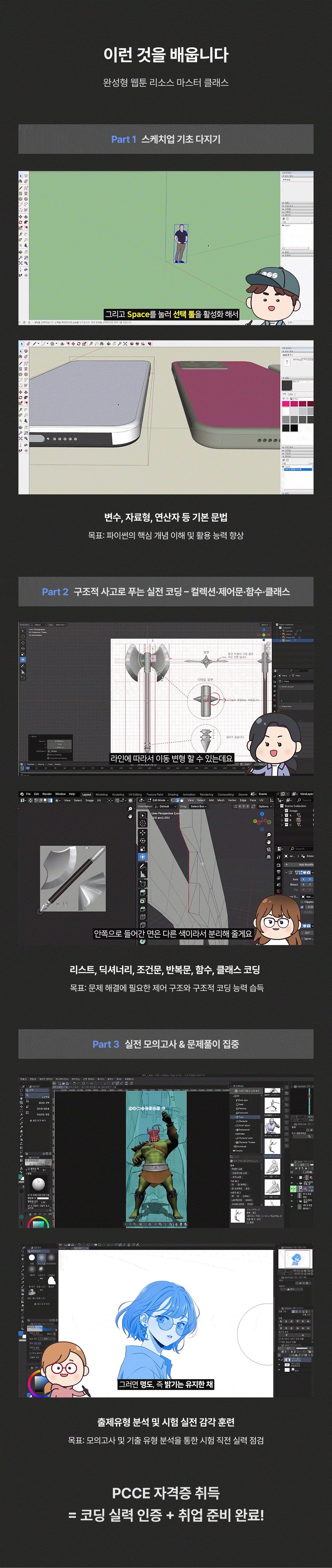Select the Extrude Region tool in Blender toolbar
The height and width of the screenshot is (1568, 332).
click(143, 892)
